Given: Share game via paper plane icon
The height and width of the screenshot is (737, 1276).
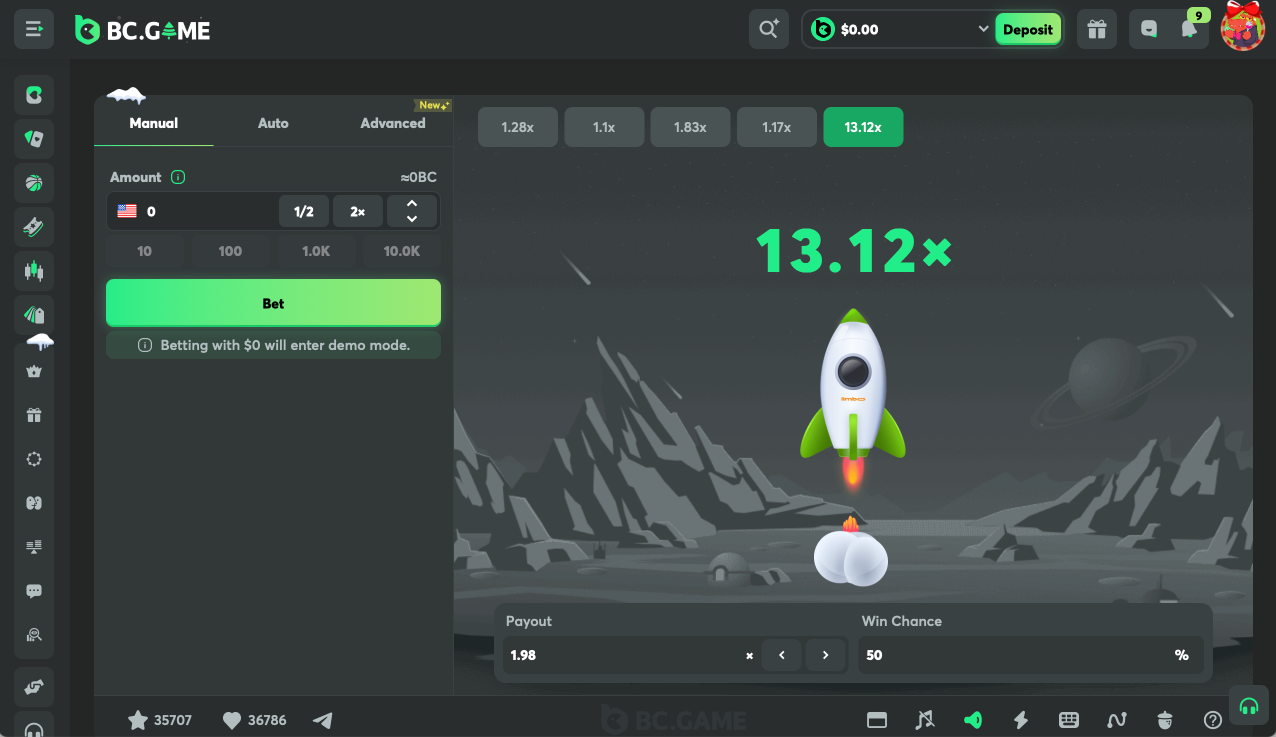Looking at the screenshot, I should point(322,720).
